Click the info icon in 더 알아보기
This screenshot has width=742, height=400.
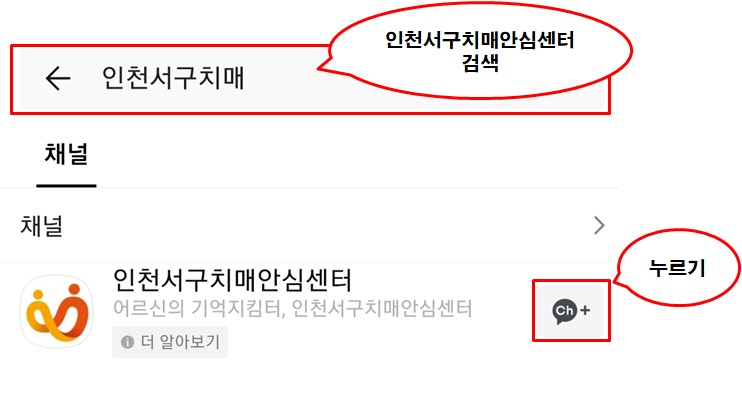pyautogui.click(x=127, y=342)
